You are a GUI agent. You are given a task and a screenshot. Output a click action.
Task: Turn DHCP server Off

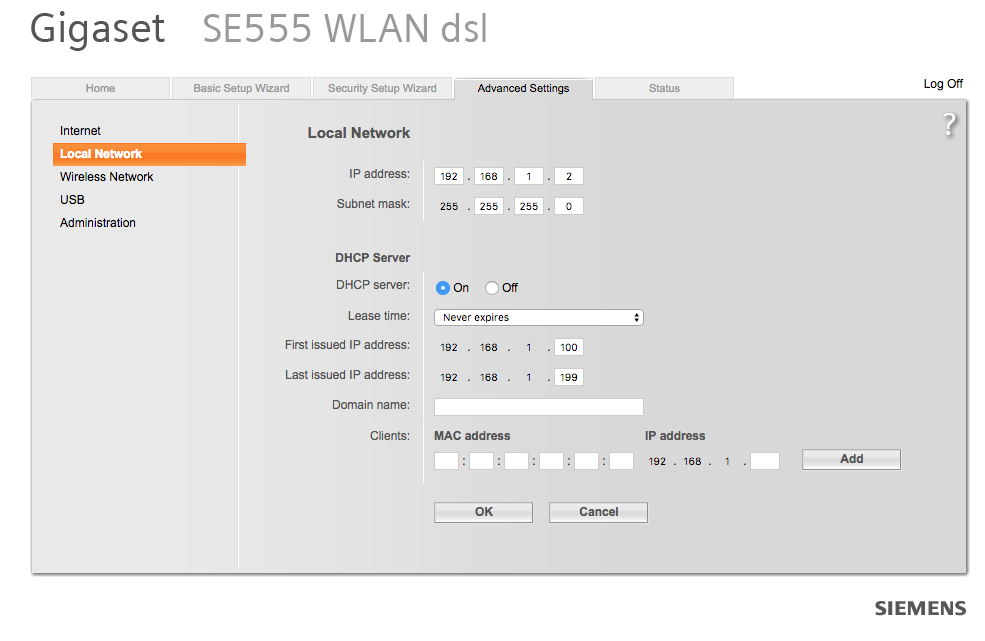[492, 288]
